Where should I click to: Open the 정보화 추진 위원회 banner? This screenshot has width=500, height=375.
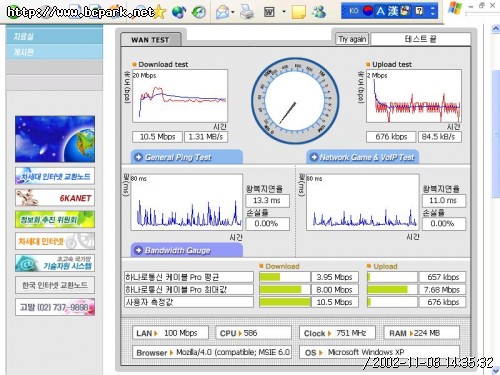(x=55, y=219)
